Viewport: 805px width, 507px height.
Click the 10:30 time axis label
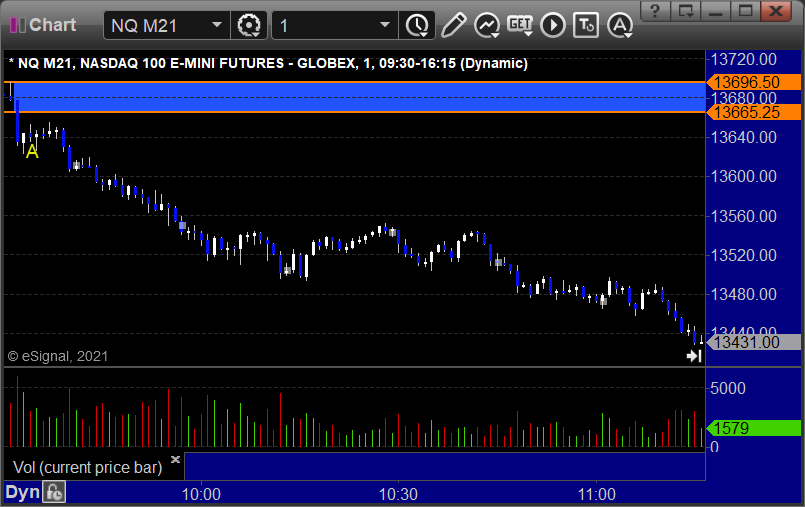coord(398,494)
